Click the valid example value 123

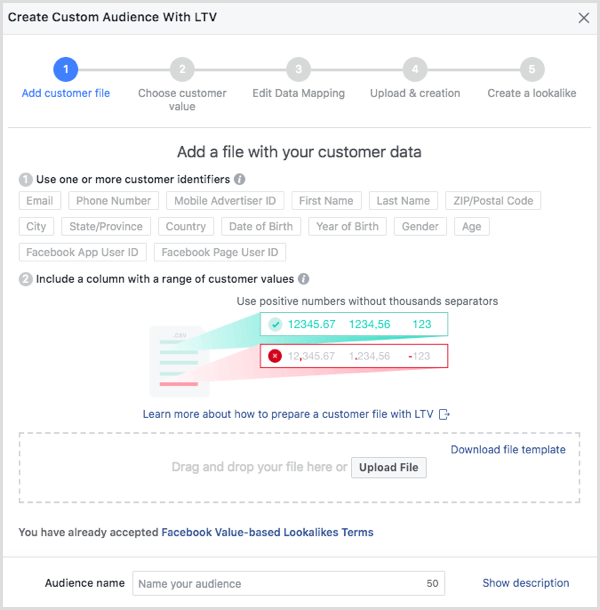coord(422,324)
